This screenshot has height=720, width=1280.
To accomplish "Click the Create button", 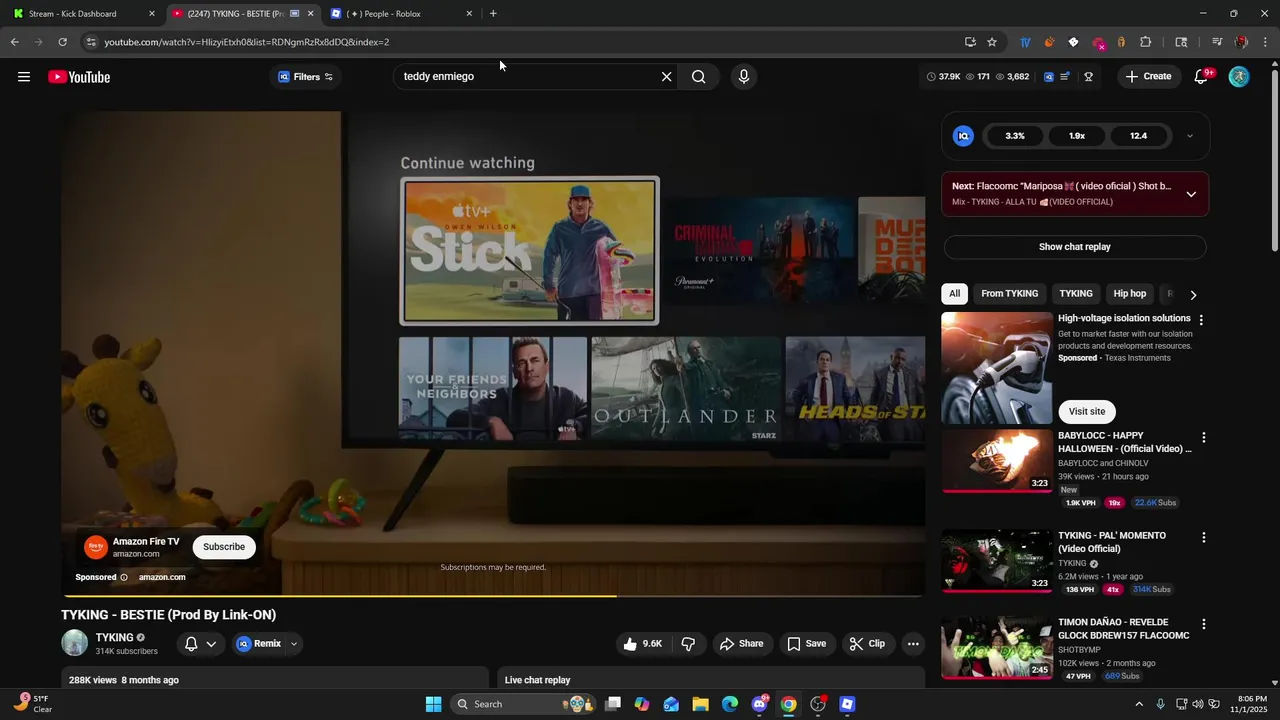I will coord(1149,76).
